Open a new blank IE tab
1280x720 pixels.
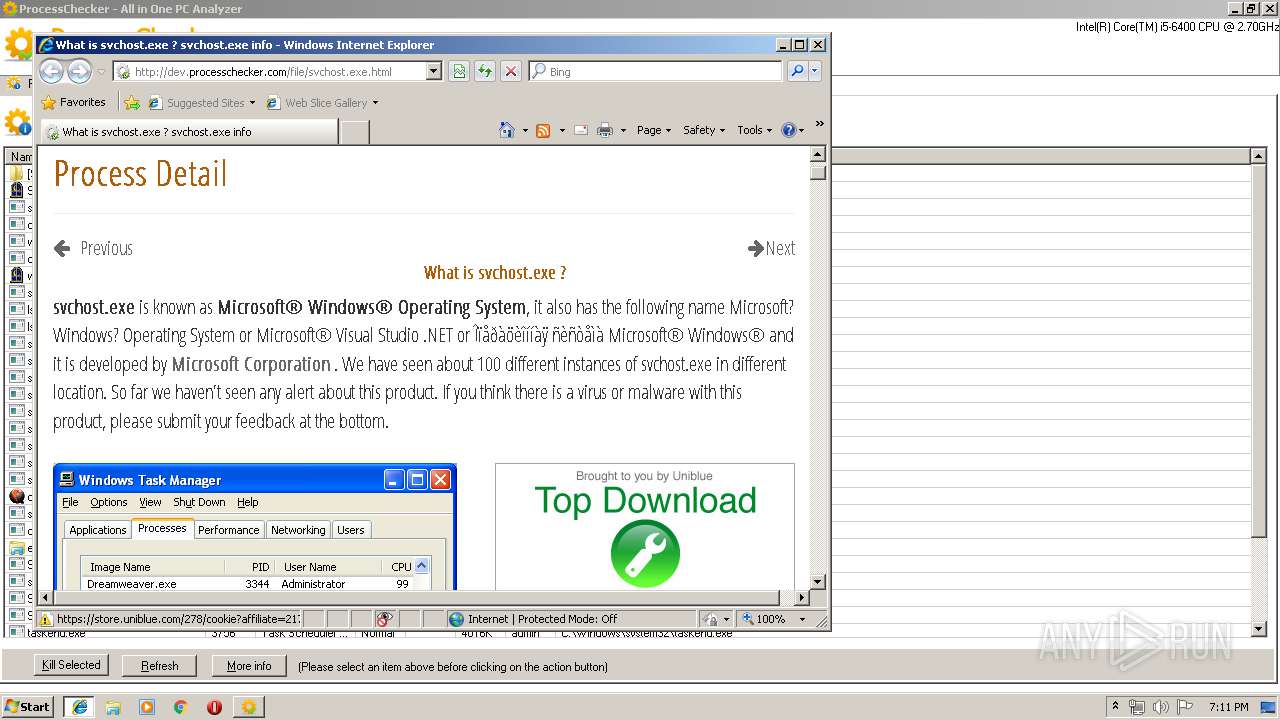pos(354,131)
